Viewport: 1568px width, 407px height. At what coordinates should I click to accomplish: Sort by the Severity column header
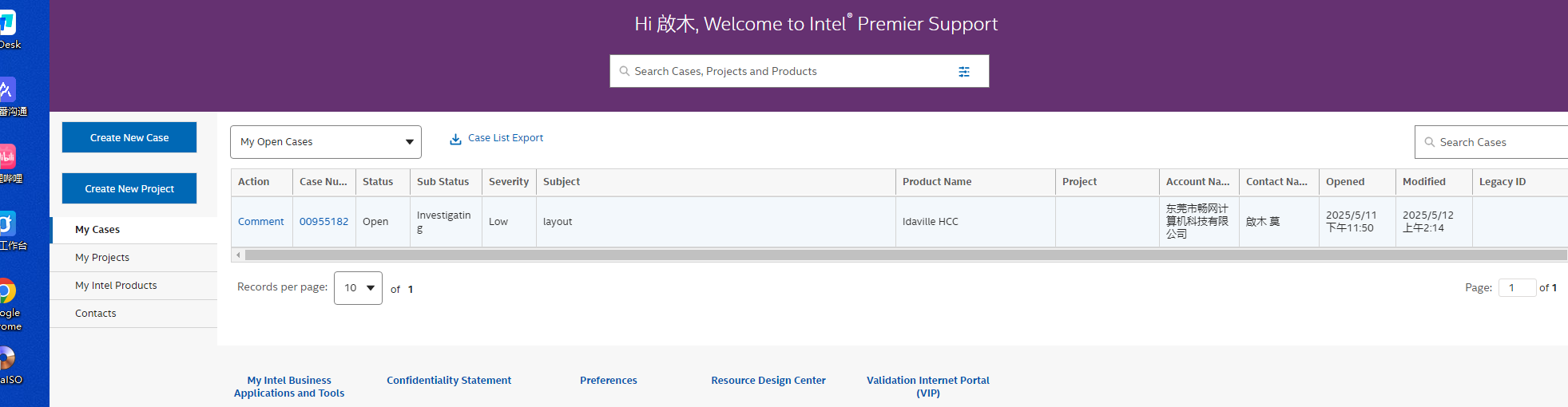click(509, 182)
